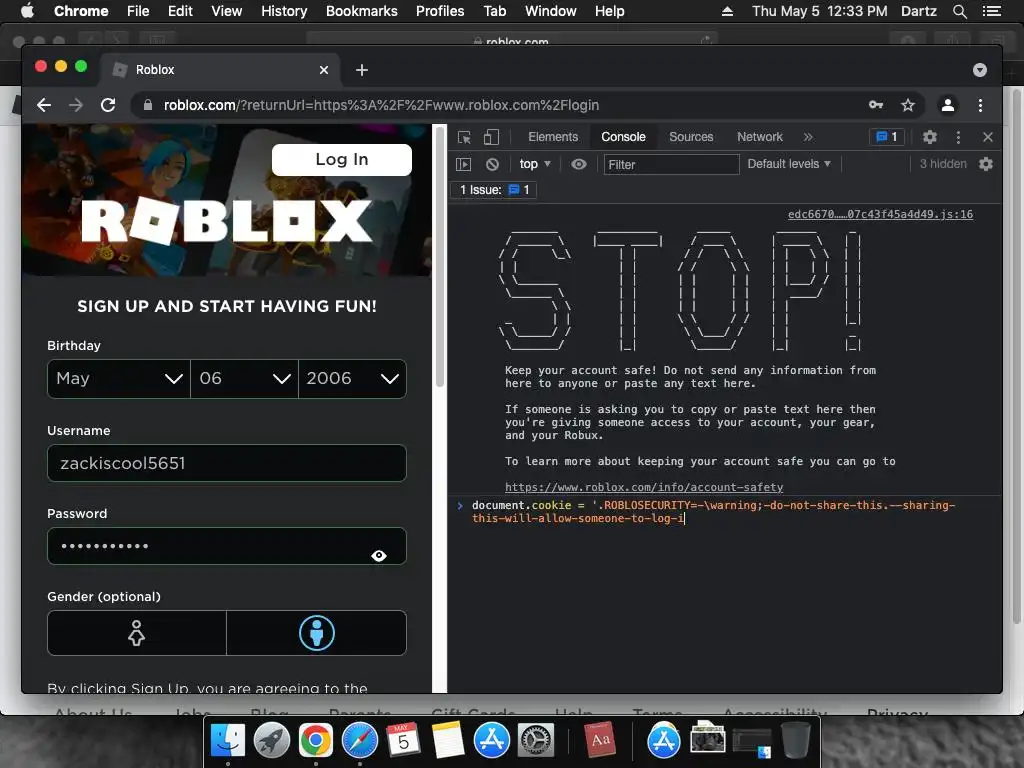Open the account-safety link in console
Viewport: 1024px width, 768px height.
coord(644,487)
